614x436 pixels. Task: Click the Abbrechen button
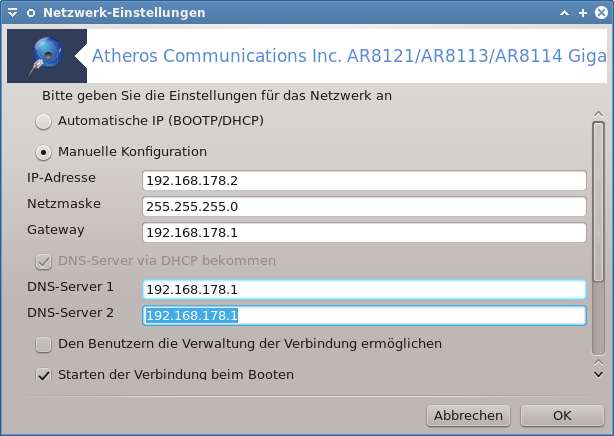(468, 416)
